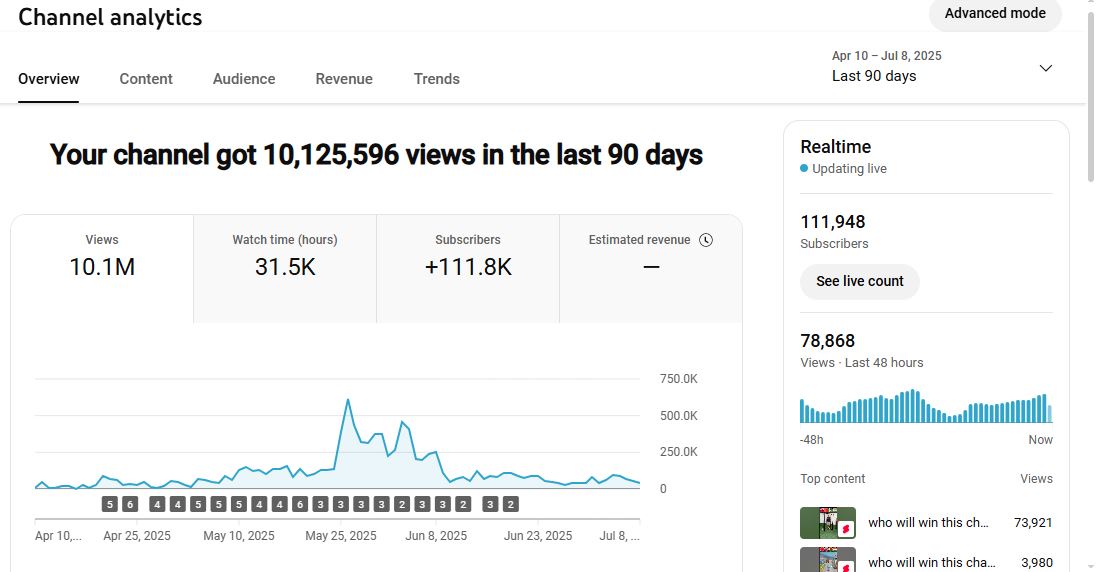The height and width of the screenshot is (572, 1096).
Task: Click the Realtime 48-hour views bar chart
Action: click(926, 406)
